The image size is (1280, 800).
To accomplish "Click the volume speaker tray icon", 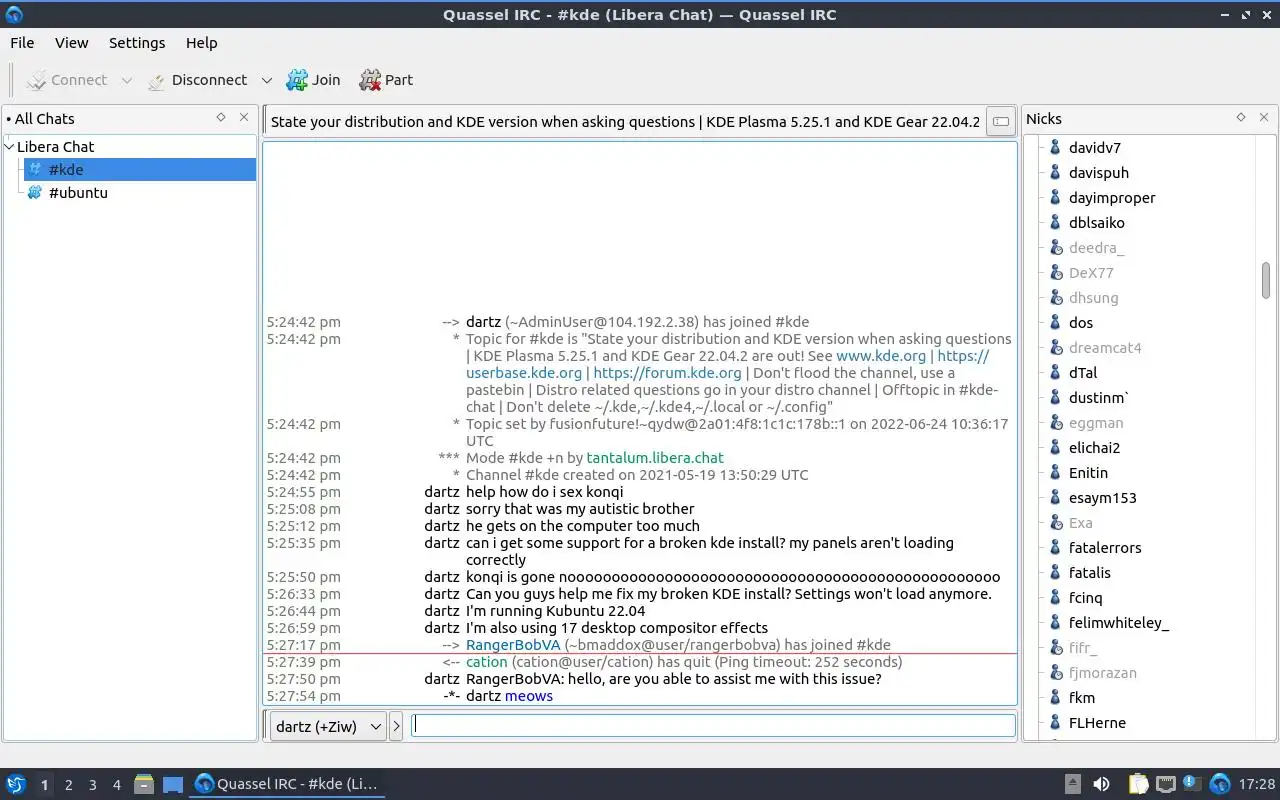I will point(1101,784).
